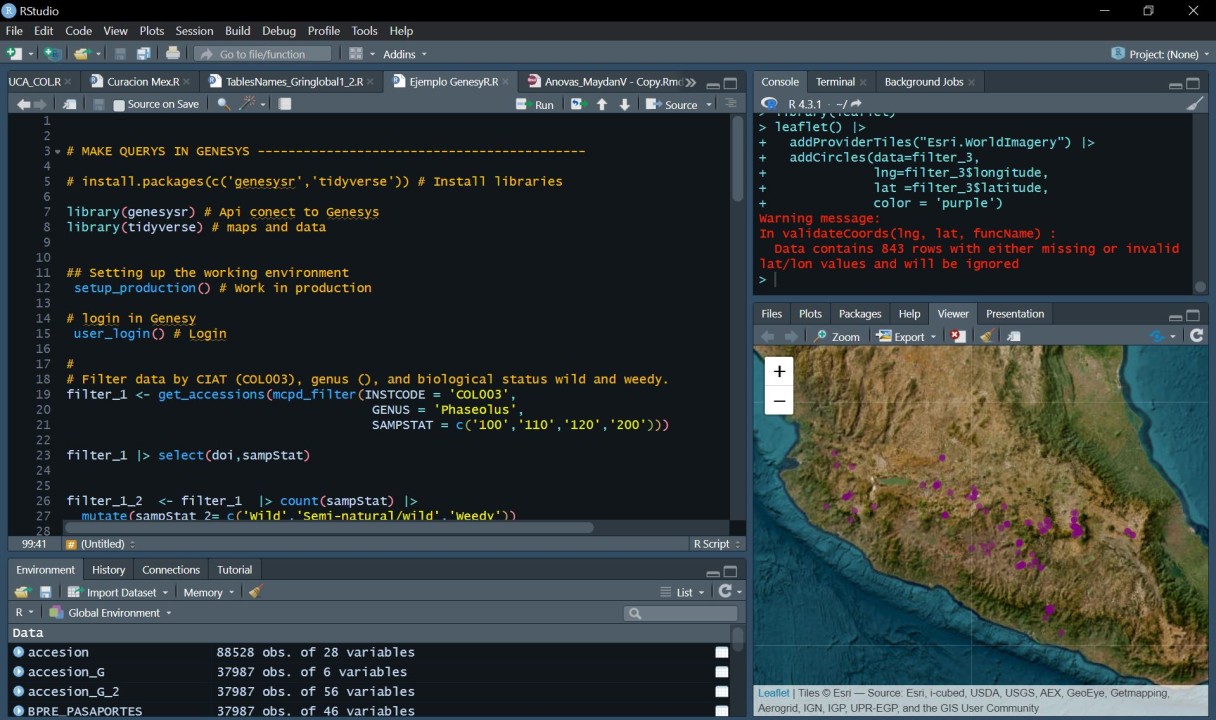
Task: Clear environment objects with broom icon
Action: coord(255,592)
